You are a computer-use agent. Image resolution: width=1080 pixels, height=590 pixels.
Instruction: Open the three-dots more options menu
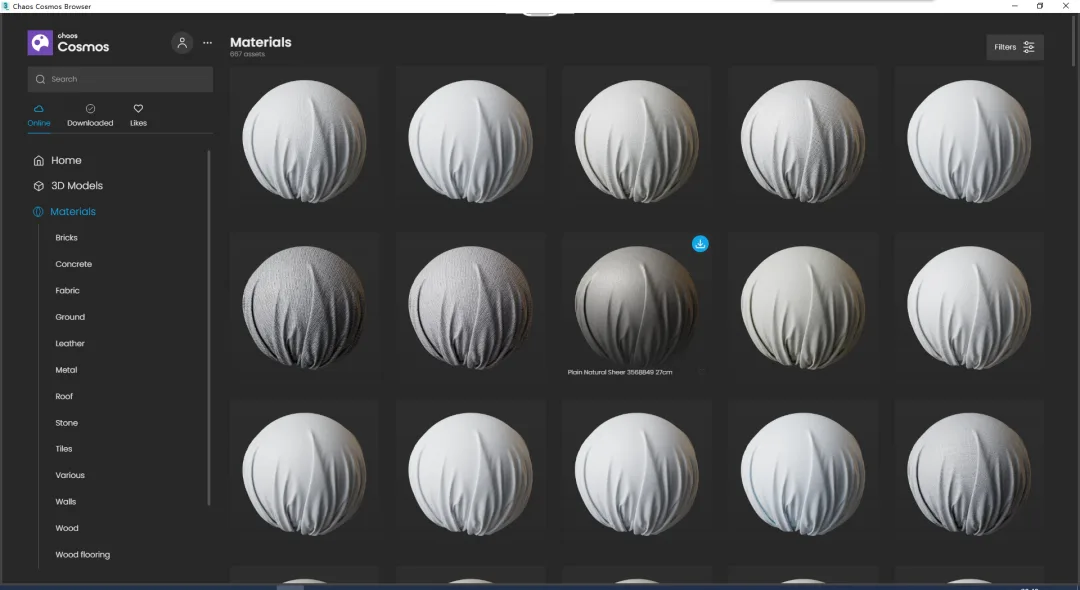[x=207, y=43]
